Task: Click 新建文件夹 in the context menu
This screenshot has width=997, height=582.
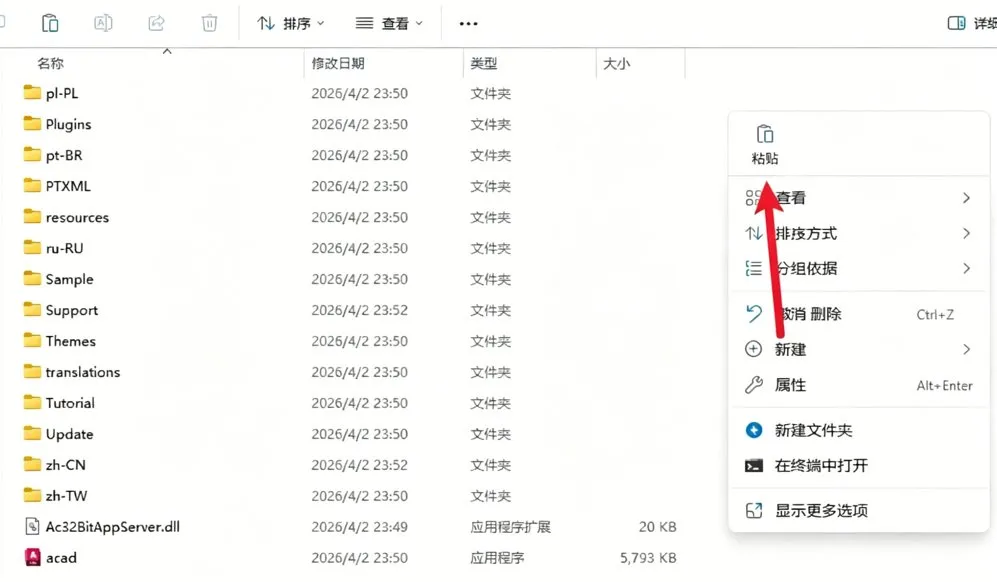Action: 858,430
